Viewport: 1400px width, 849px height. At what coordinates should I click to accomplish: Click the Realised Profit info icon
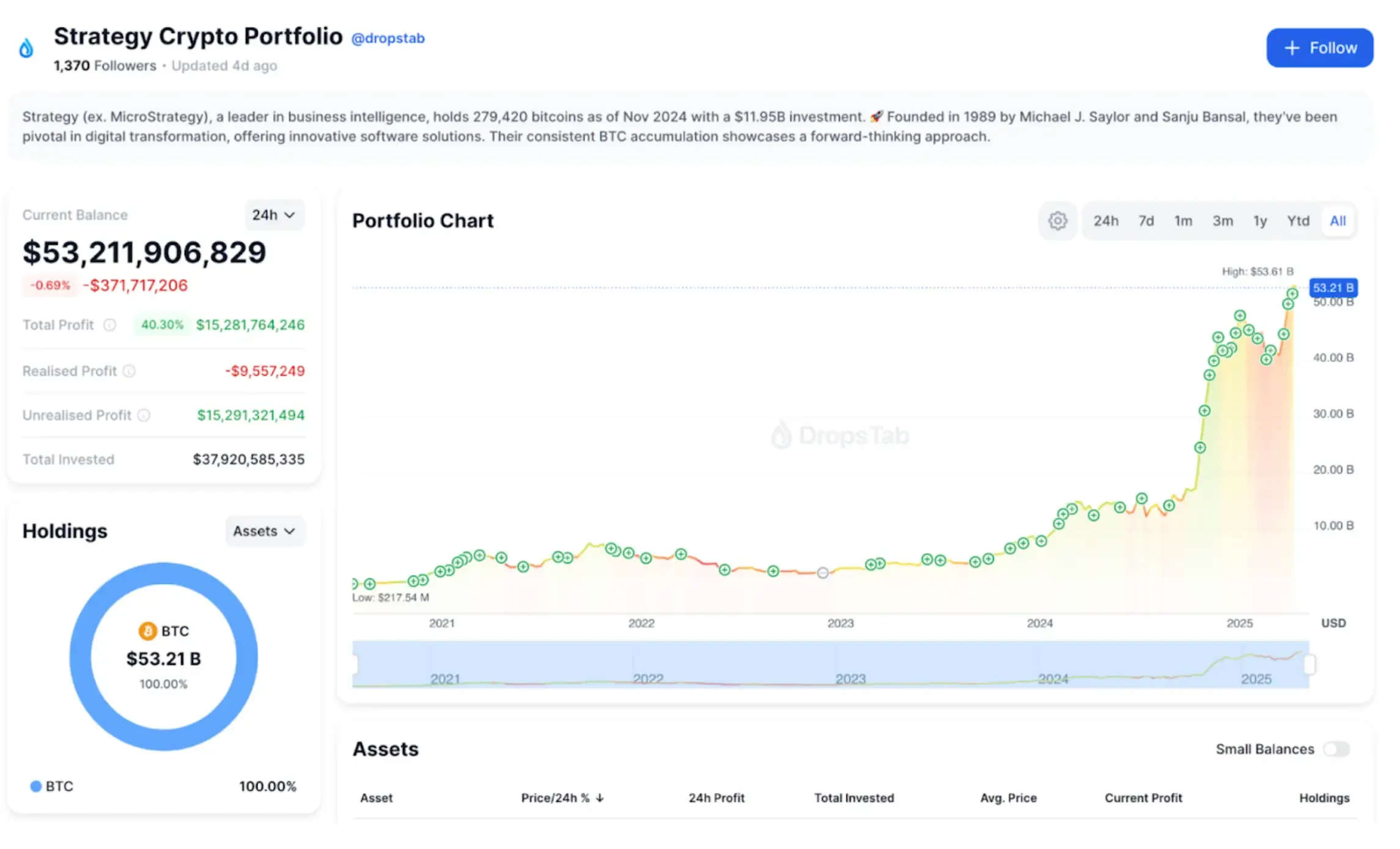[128, 371]
